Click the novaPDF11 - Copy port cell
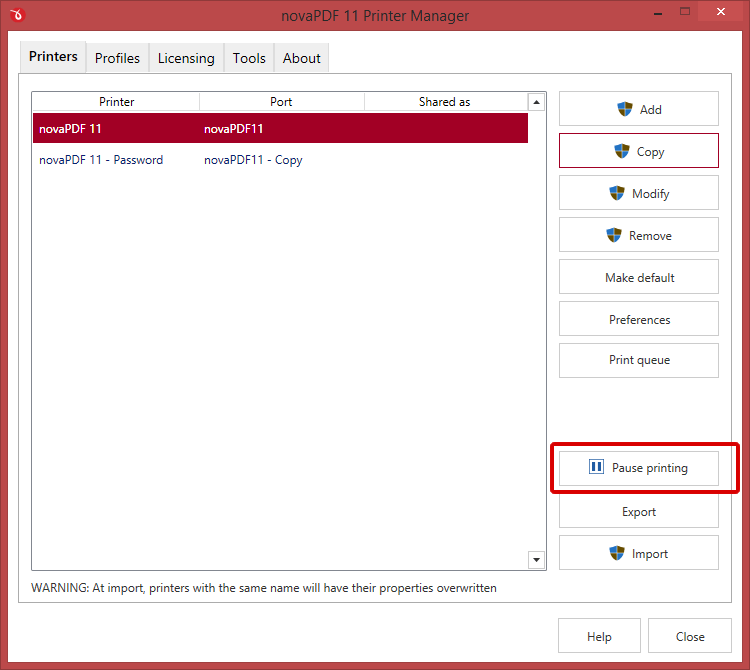The height and width of the screenshot is (670, 750). pos(253,160)
